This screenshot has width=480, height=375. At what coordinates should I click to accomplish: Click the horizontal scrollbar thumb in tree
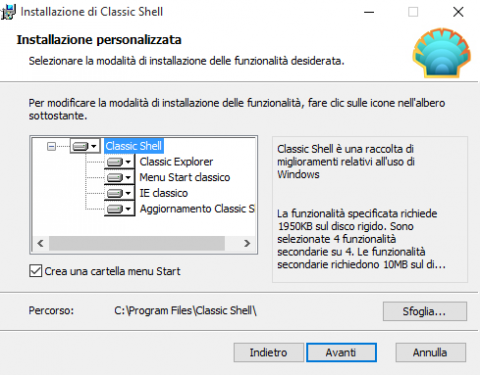pos(137,243)
